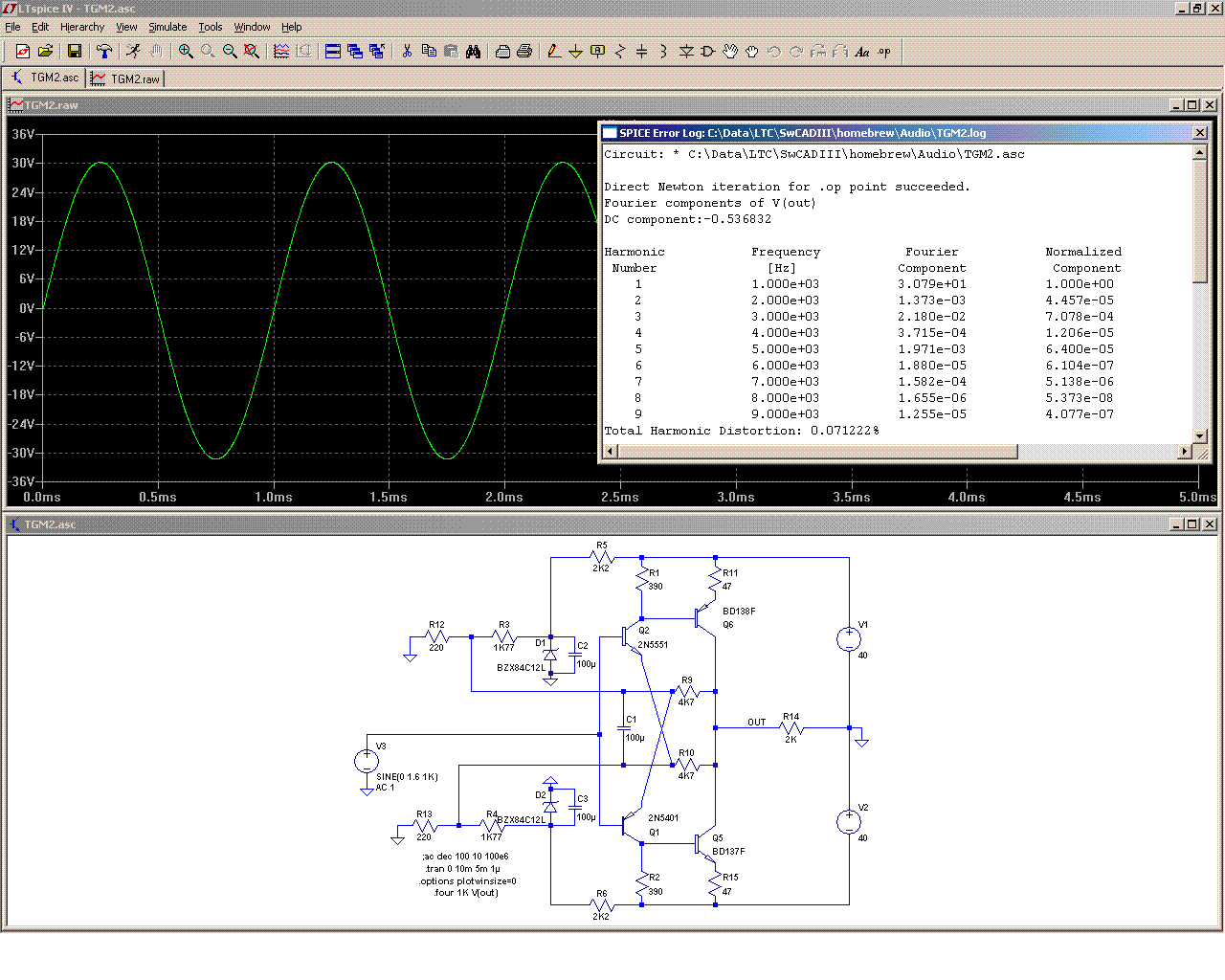Select the Drag hand tool

click(x=752, y=52)
